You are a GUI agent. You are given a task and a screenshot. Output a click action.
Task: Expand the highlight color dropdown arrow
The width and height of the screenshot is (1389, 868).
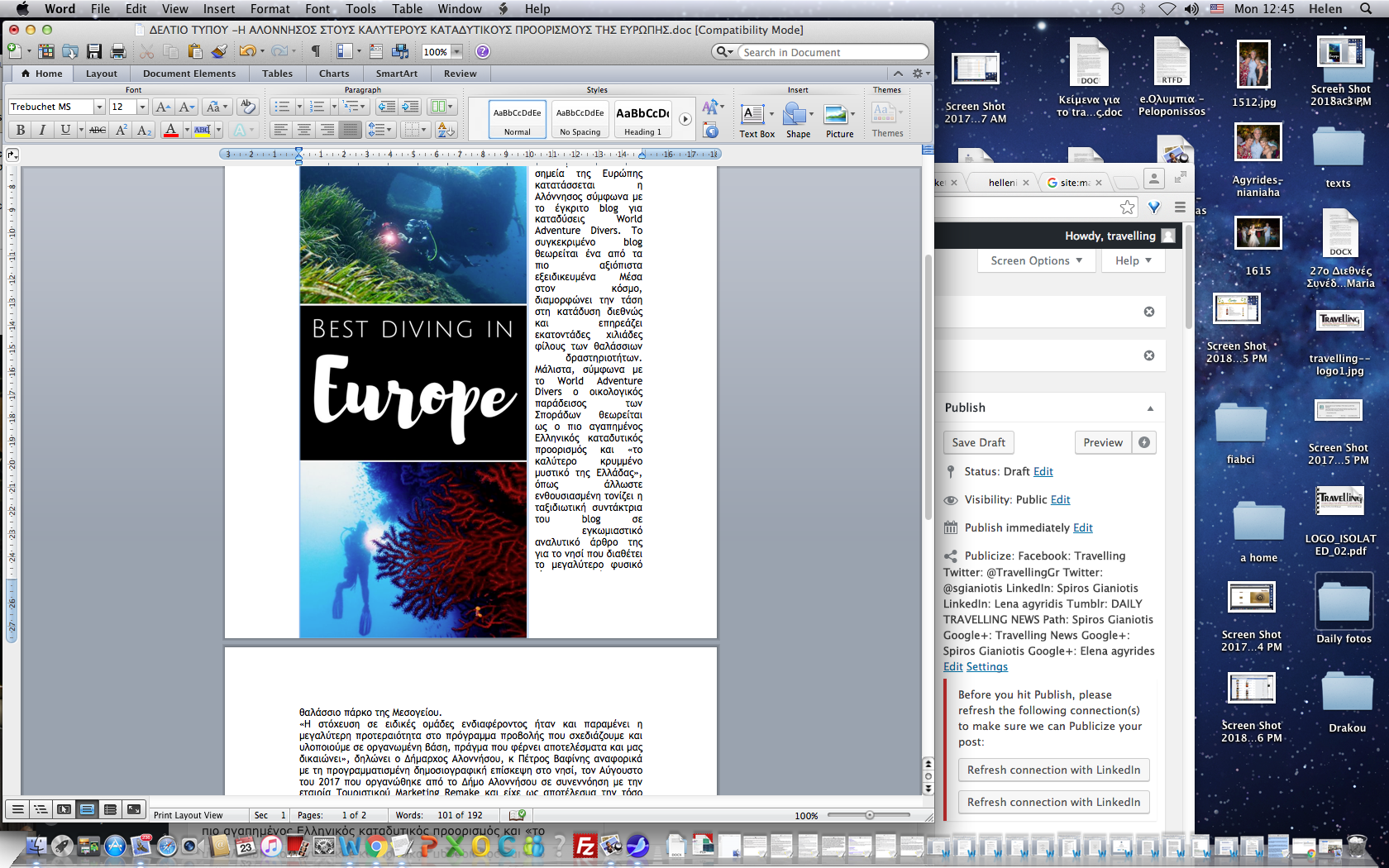218,130
